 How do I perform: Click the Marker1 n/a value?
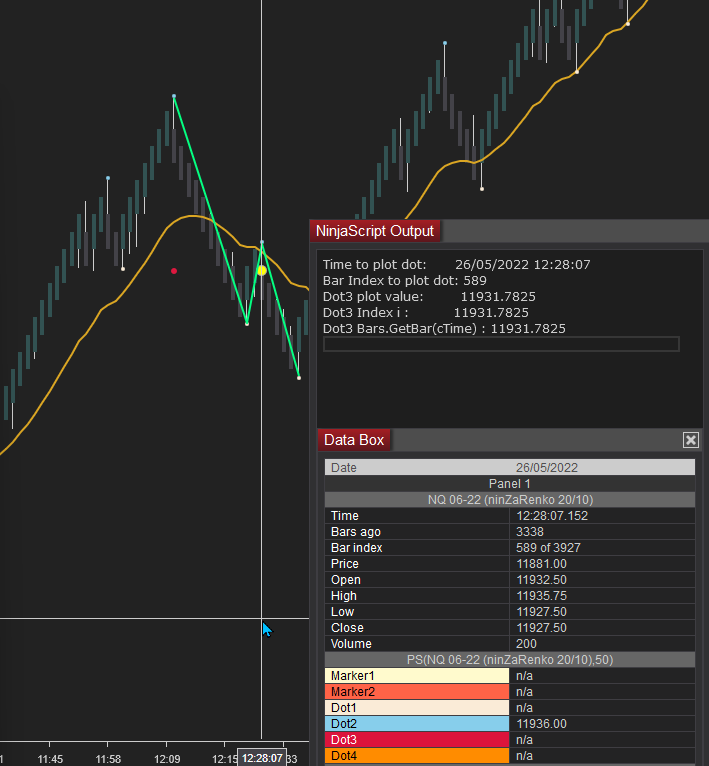pos(524,676)
